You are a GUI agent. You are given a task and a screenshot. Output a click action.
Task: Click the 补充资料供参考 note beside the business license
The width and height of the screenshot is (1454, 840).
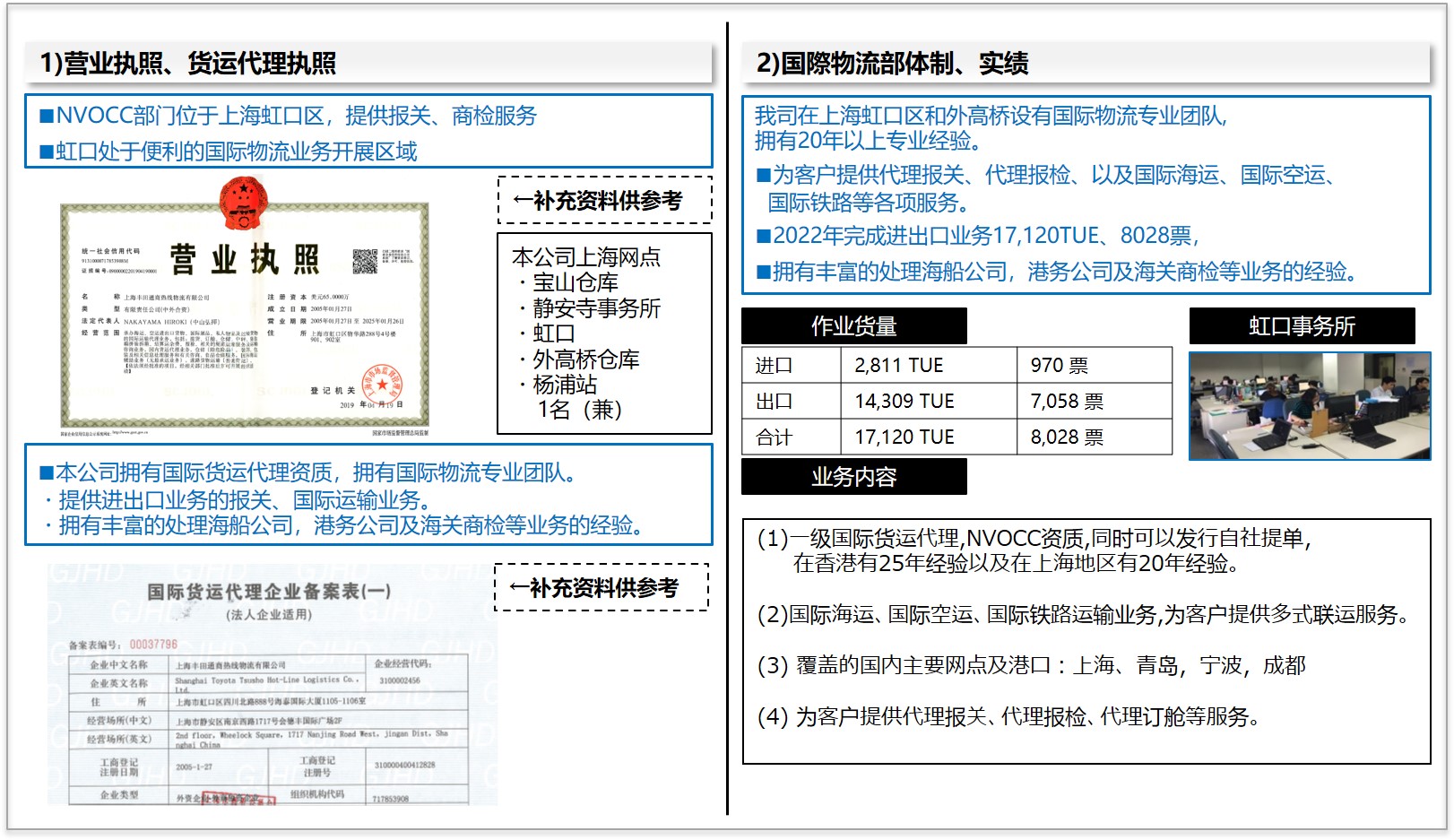605,200
